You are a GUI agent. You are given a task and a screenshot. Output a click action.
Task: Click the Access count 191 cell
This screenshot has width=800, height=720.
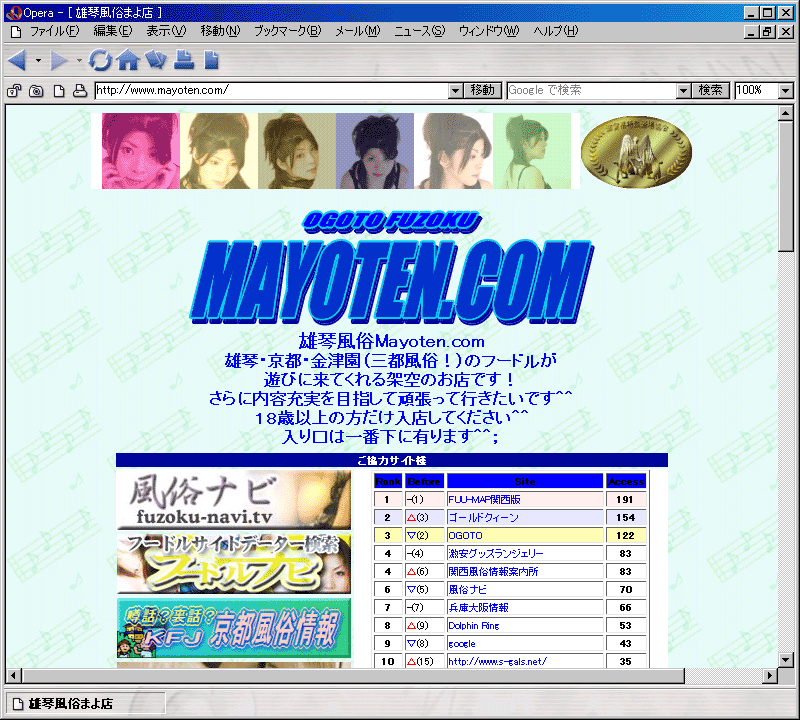click(x=626, y=500)
